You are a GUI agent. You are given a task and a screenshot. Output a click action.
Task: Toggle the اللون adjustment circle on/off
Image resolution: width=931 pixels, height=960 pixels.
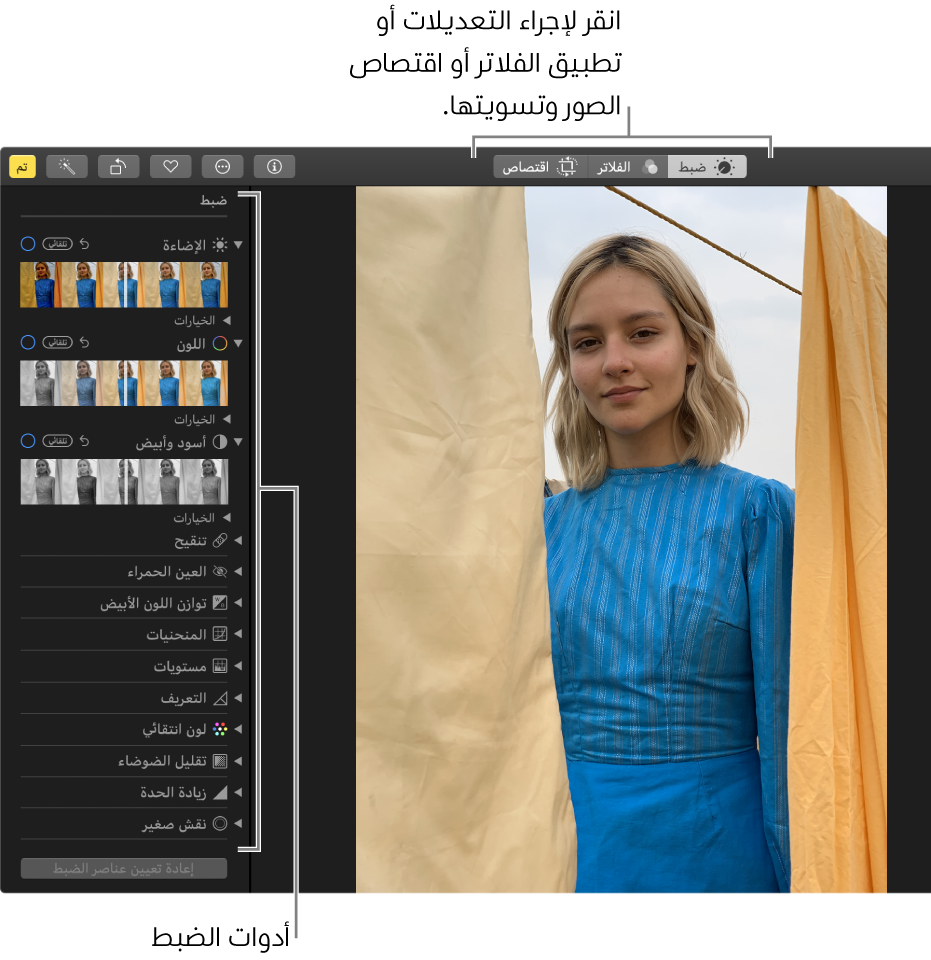(x=28, y=342)
